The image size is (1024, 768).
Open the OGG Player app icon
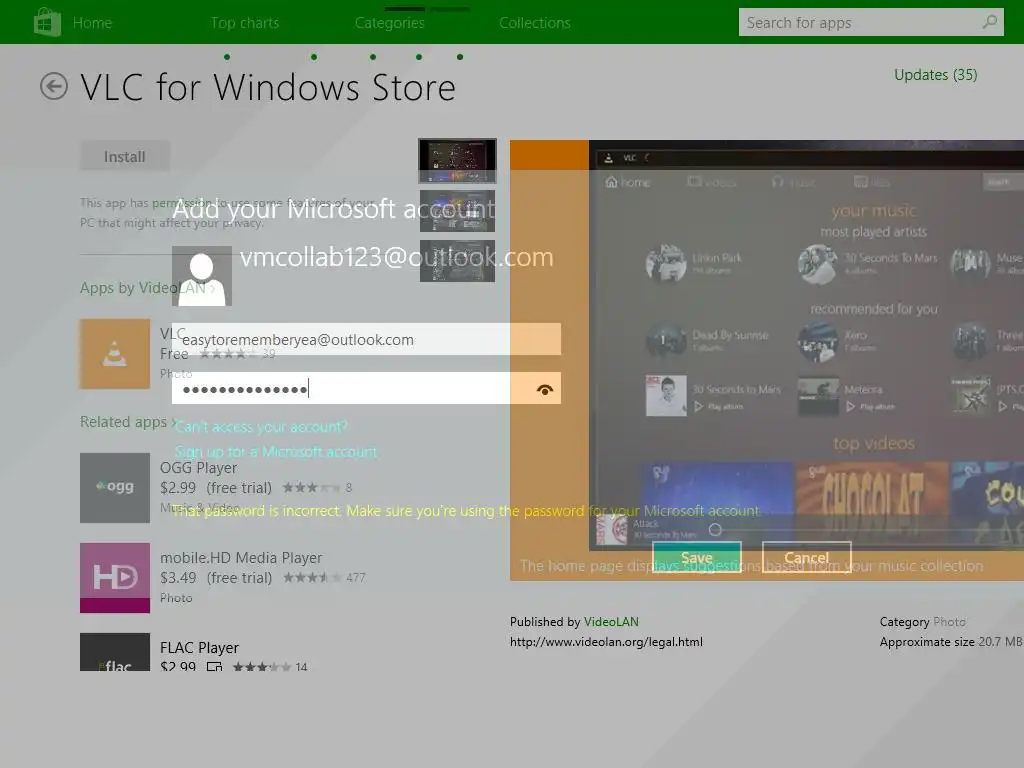click(115, 488)
